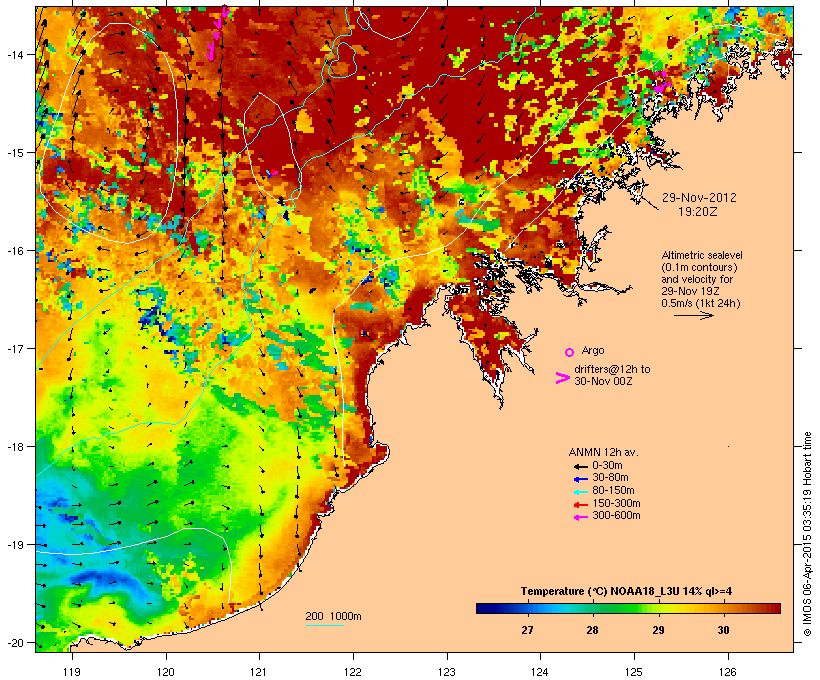Click the colorbar tick label 28
The height and width of the screenshot is (680, 820).
point(593,630)
